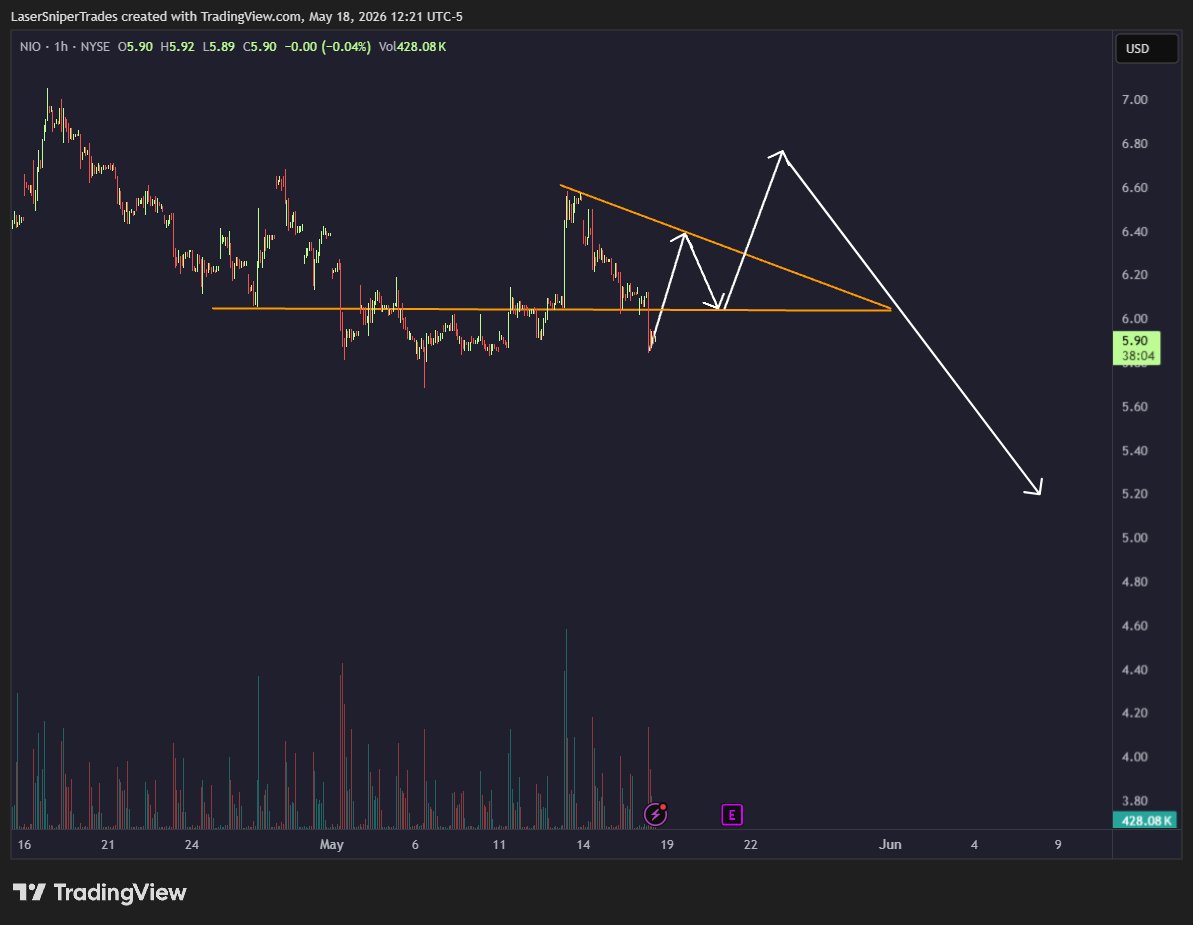The height and width of the screenshot is (925, 1193).
Task: Click the 5.00 price axis label
Action: 1134,538
